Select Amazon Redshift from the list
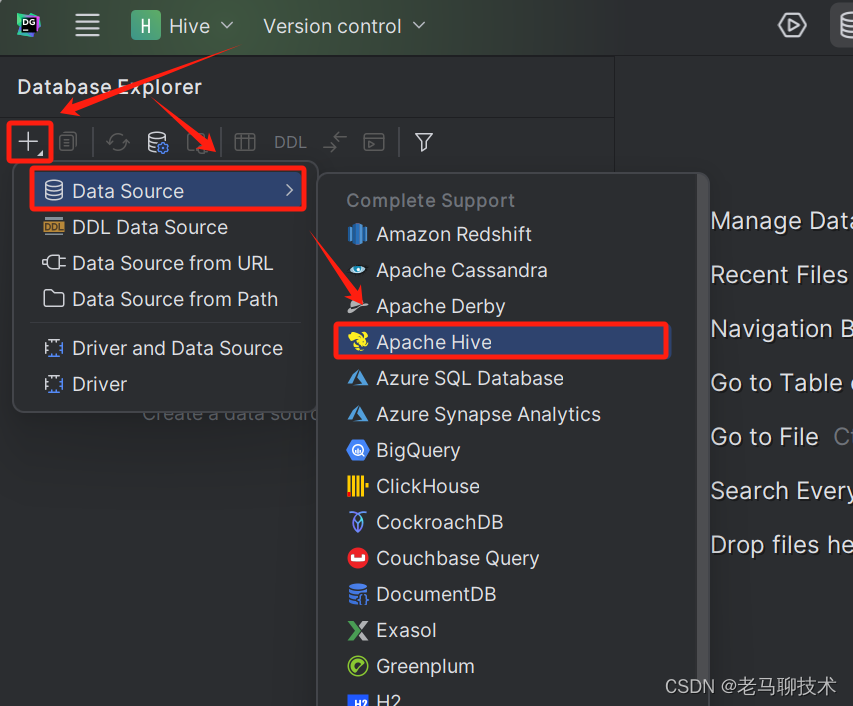Image resolution: width=853 pixels, height=706 pixels. (503, 234)
